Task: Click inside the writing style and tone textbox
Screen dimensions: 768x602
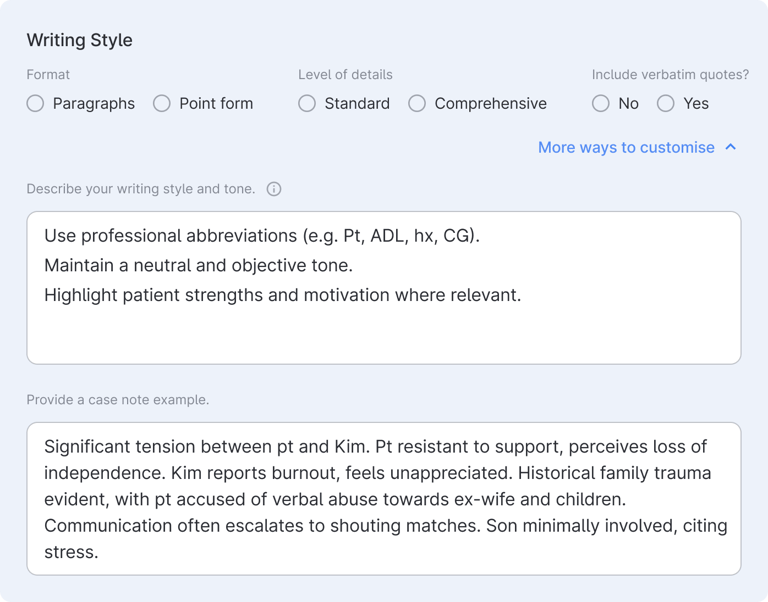Action: 384,288
